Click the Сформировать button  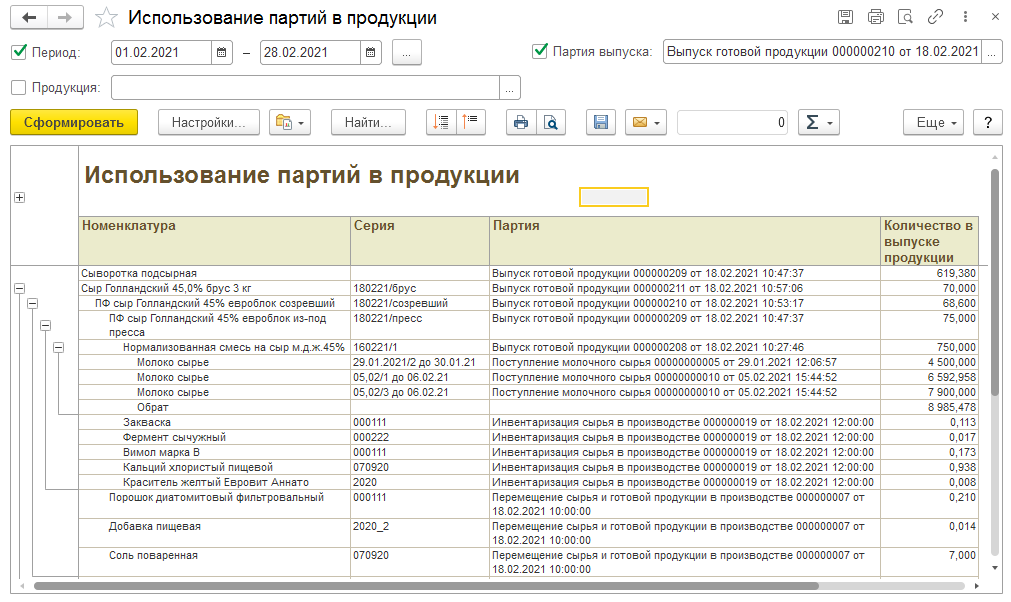click(x=74, y=122)
